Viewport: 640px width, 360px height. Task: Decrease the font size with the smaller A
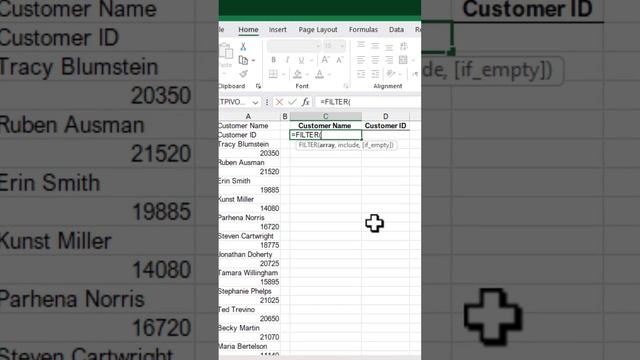[339, 60]
